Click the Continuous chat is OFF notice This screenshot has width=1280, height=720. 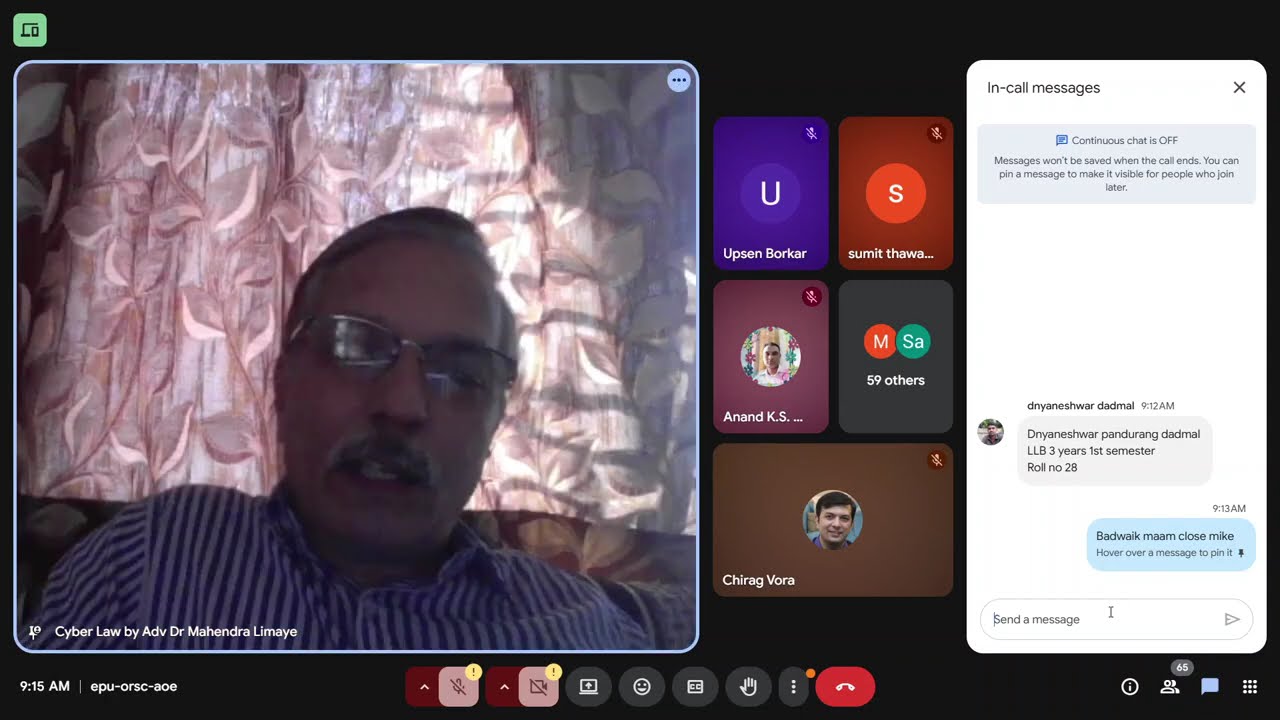click(1116, 164)
